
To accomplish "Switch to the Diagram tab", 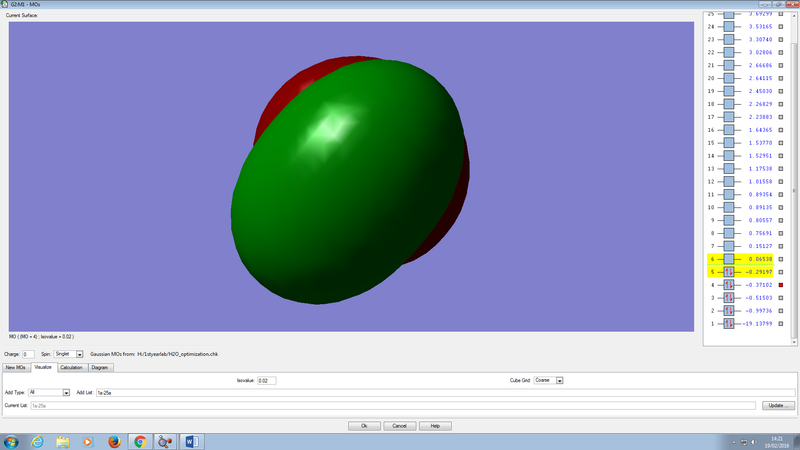I will pos(99,367).
